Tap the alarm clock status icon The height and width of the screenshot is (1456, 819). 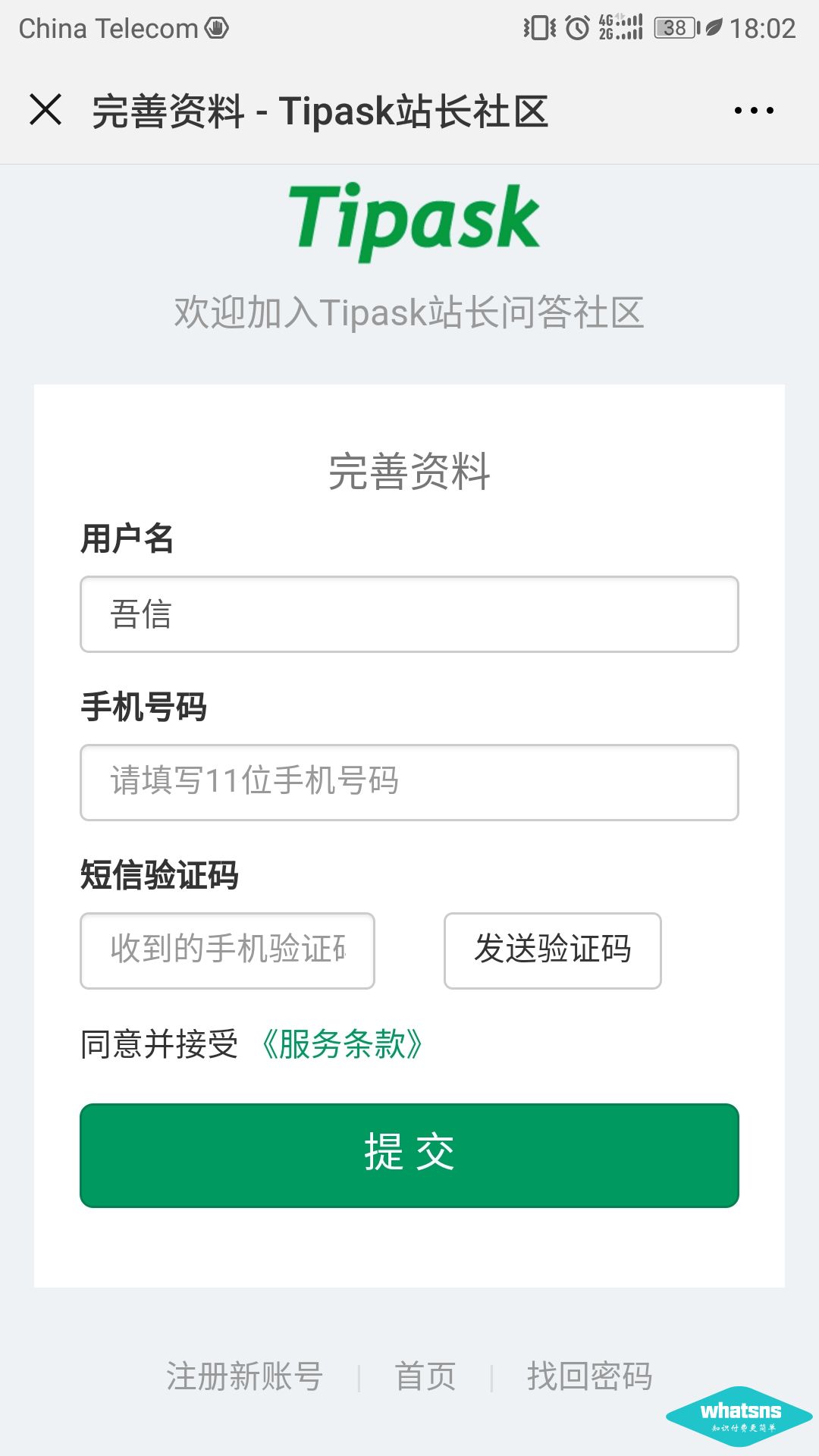(577, 29)
